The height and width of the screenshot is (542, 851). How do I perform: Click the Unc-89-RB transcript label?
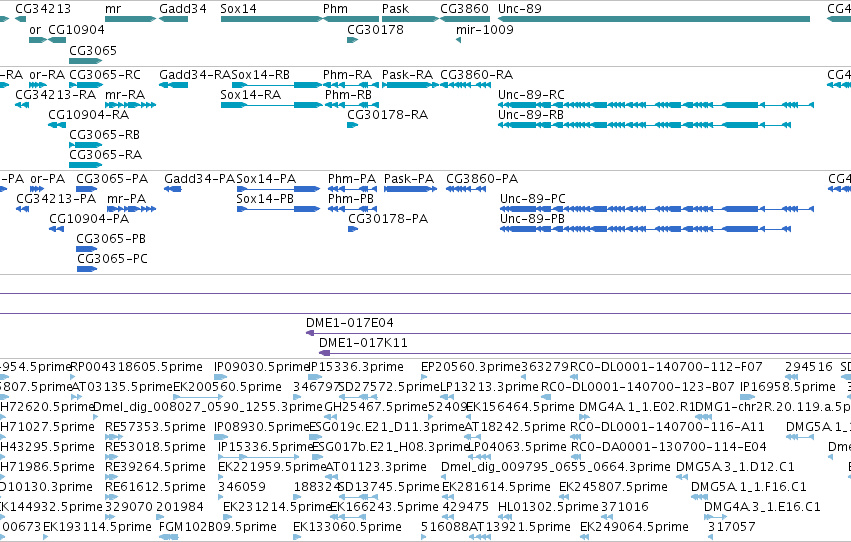coord(531,114)
